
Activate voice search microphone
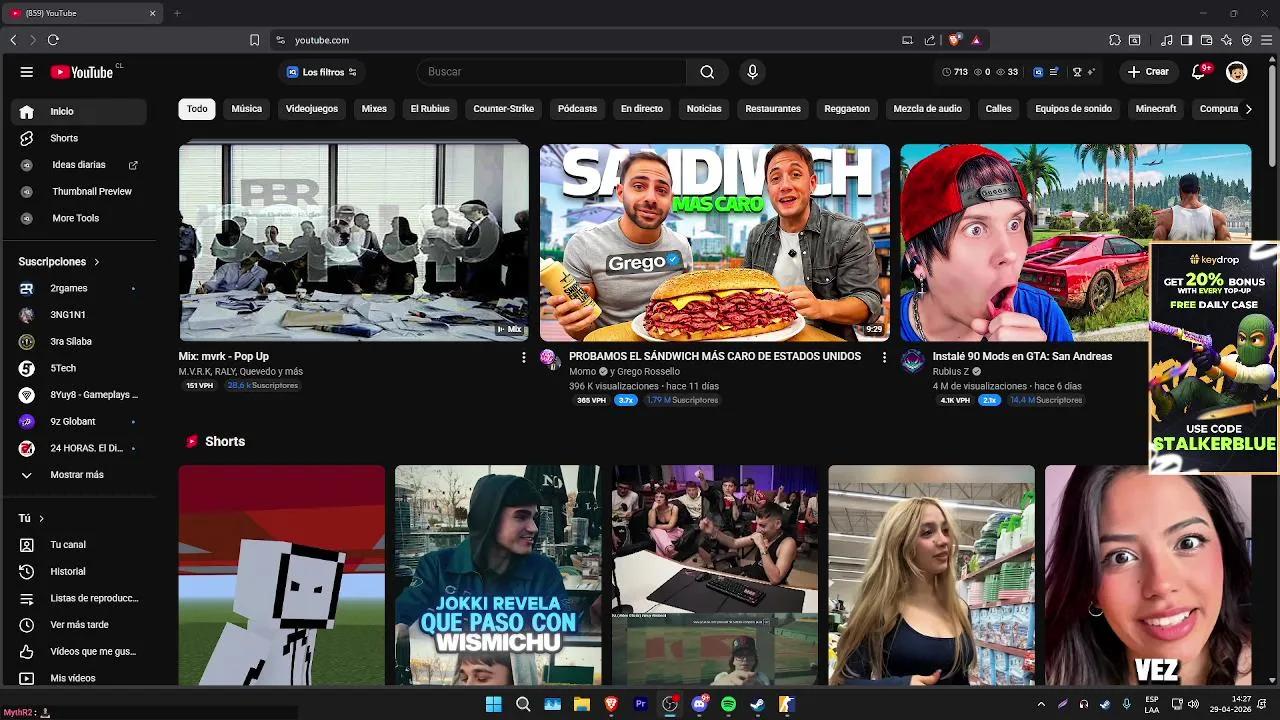click(x=753, y=72)
